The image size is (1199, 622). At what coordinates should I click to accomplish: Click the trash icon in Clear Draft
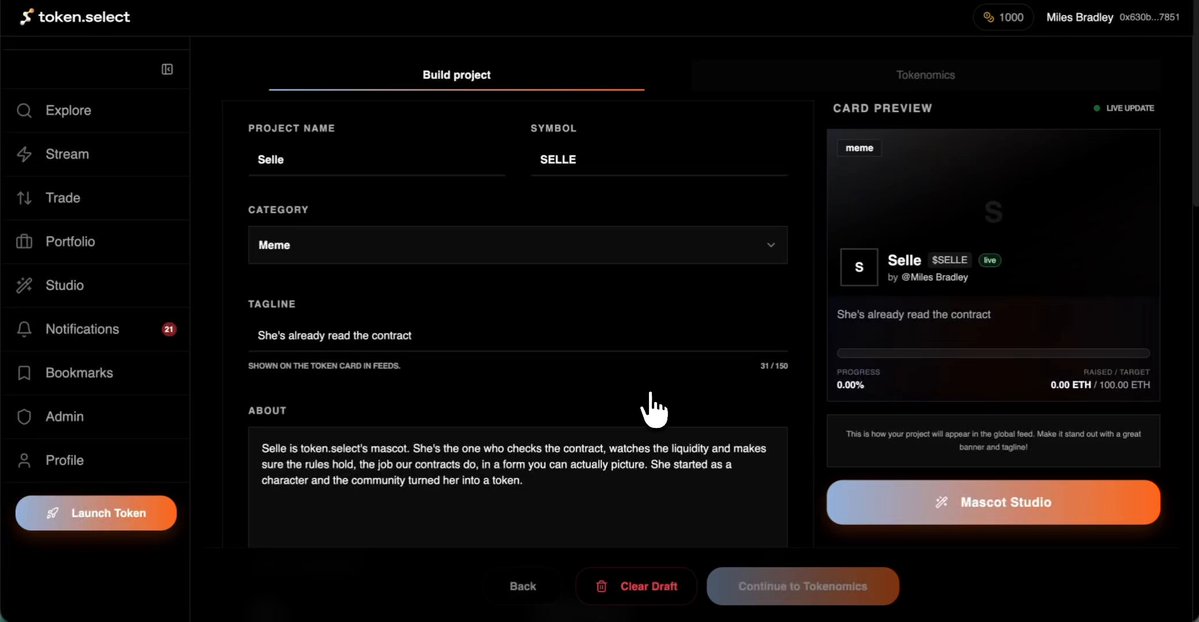pyautogui.click(x=602, y=586)
